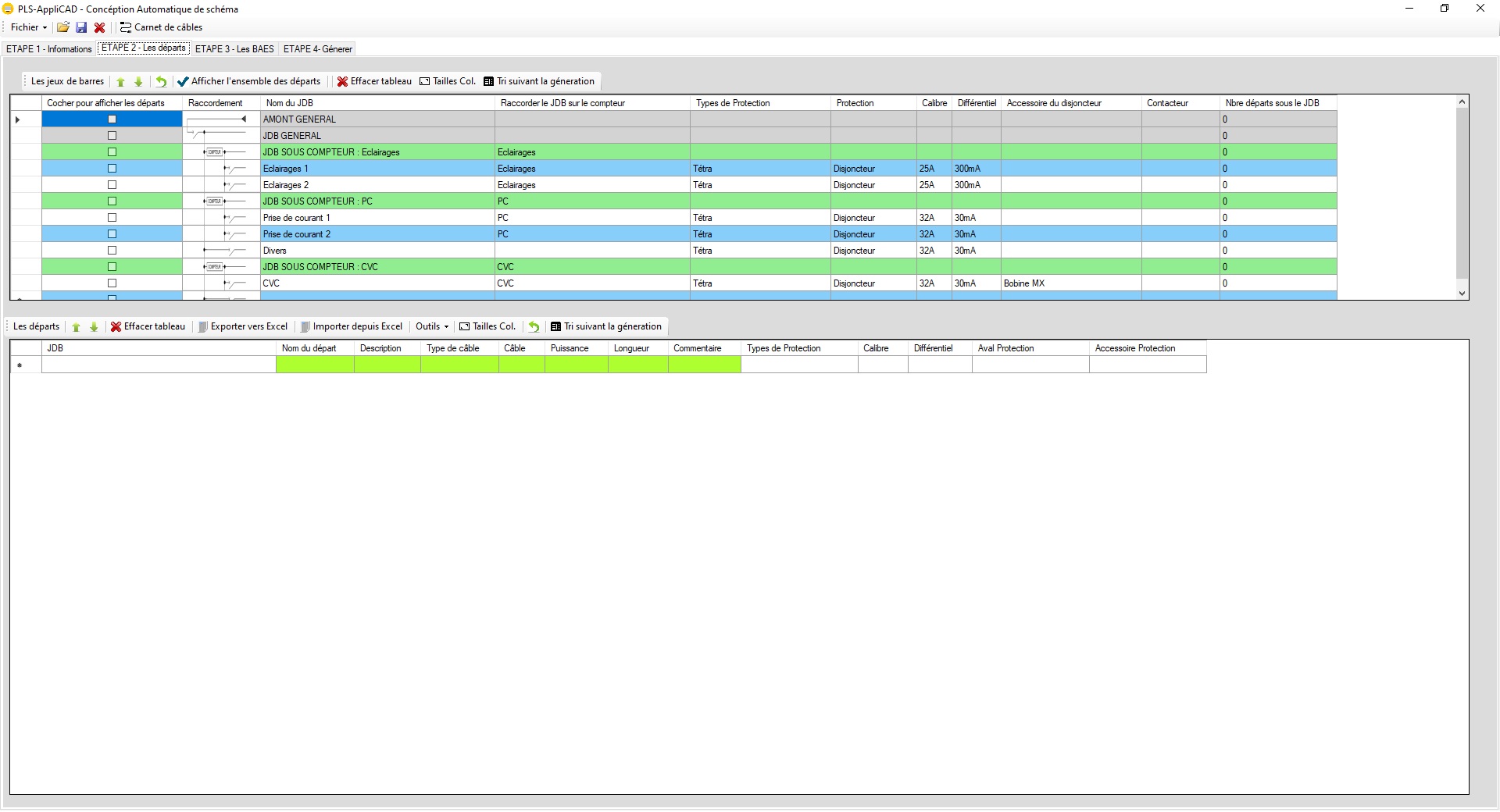Tick JDB SOUS COMPTEUR : PC checkbox

[112, 201]
